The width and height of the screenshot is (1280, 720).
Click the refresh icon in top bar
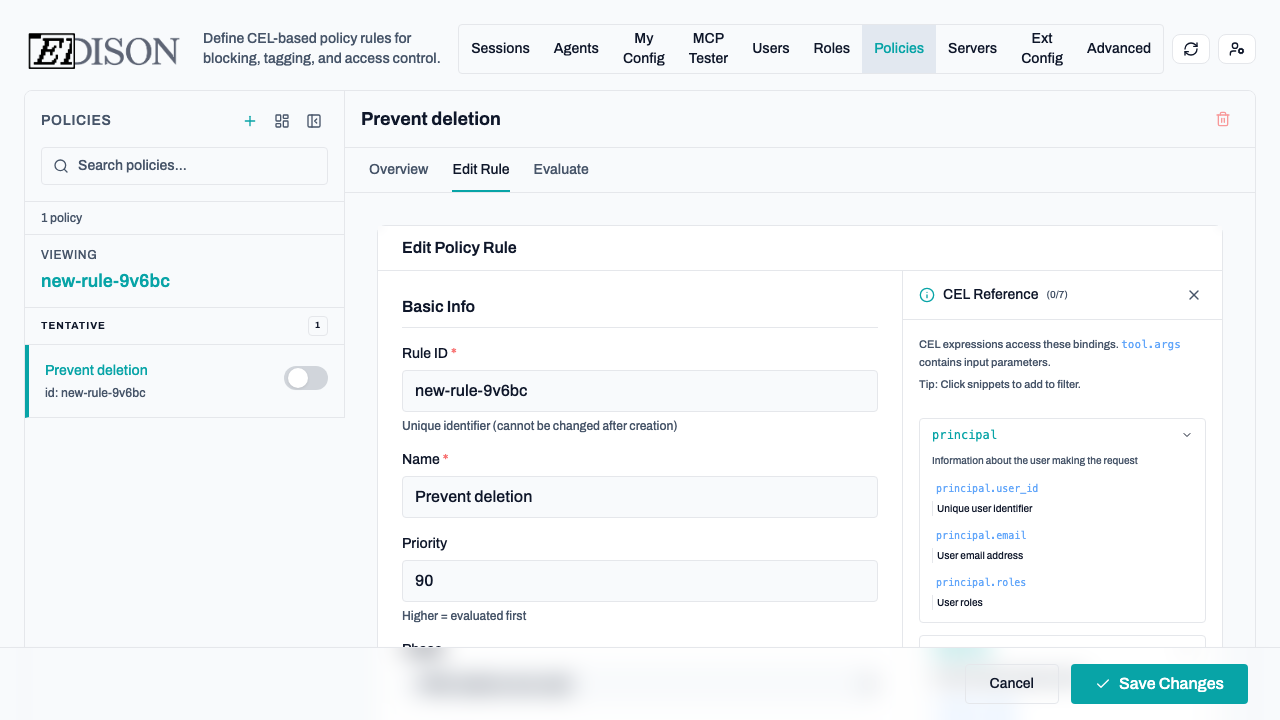(1190, 49)
